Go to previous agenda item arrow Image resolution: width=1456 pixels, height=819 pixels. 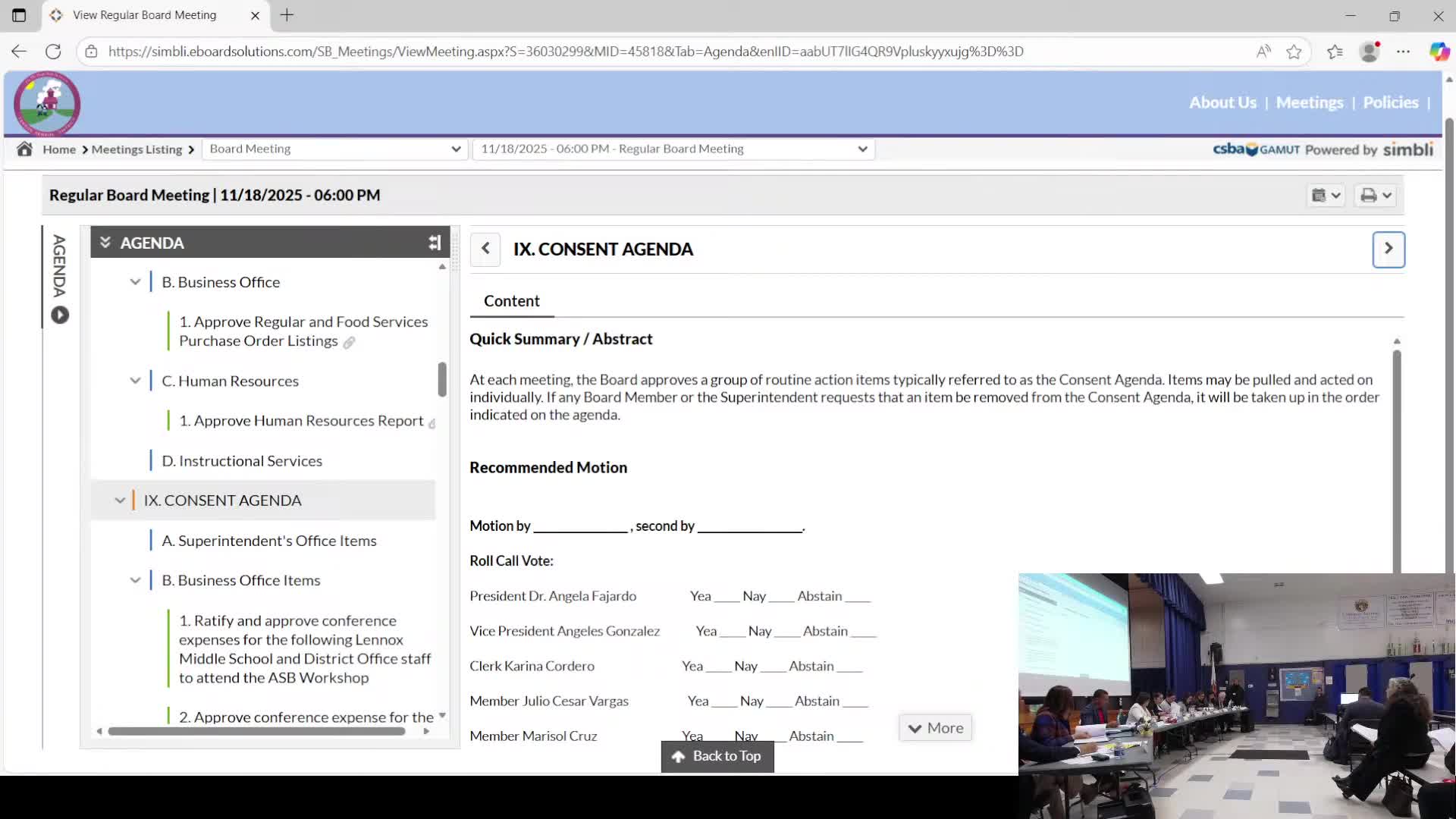(x=485, y=249)
